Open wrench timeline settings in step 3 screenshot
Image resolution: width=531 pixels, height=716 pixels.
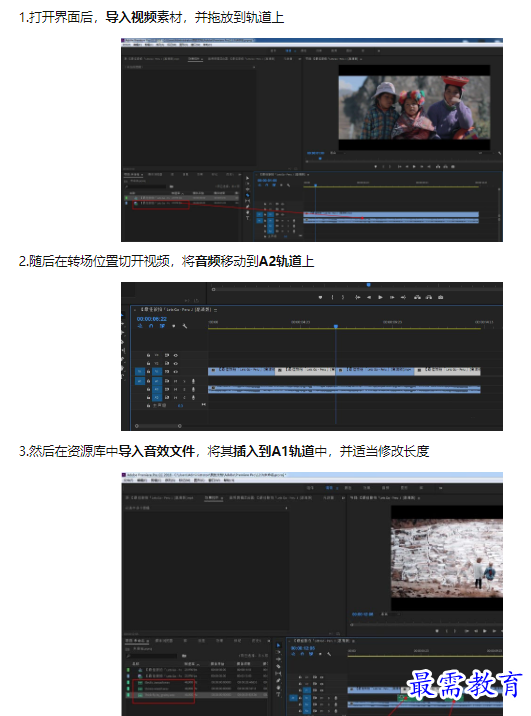coord(329,654)
